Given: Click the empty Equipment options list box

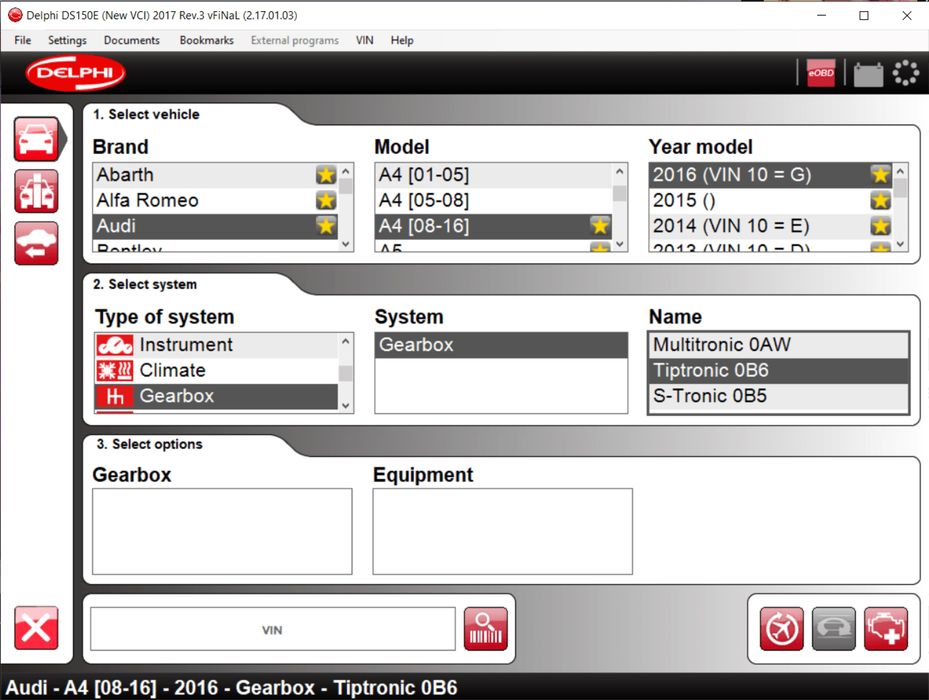Looking at the screenshot, I should (x=502, y=532).
